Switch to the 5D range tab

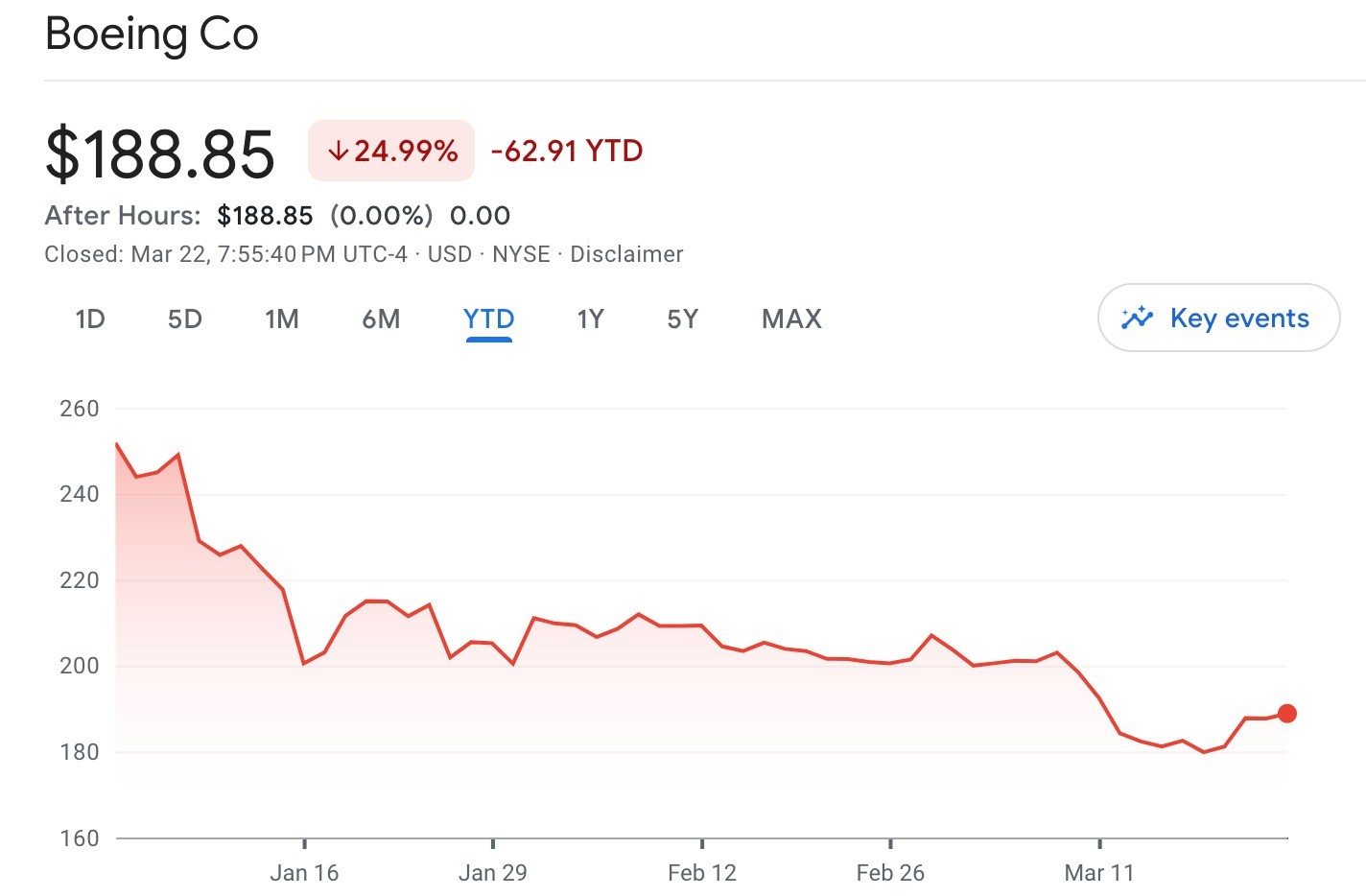coord(185,318)
